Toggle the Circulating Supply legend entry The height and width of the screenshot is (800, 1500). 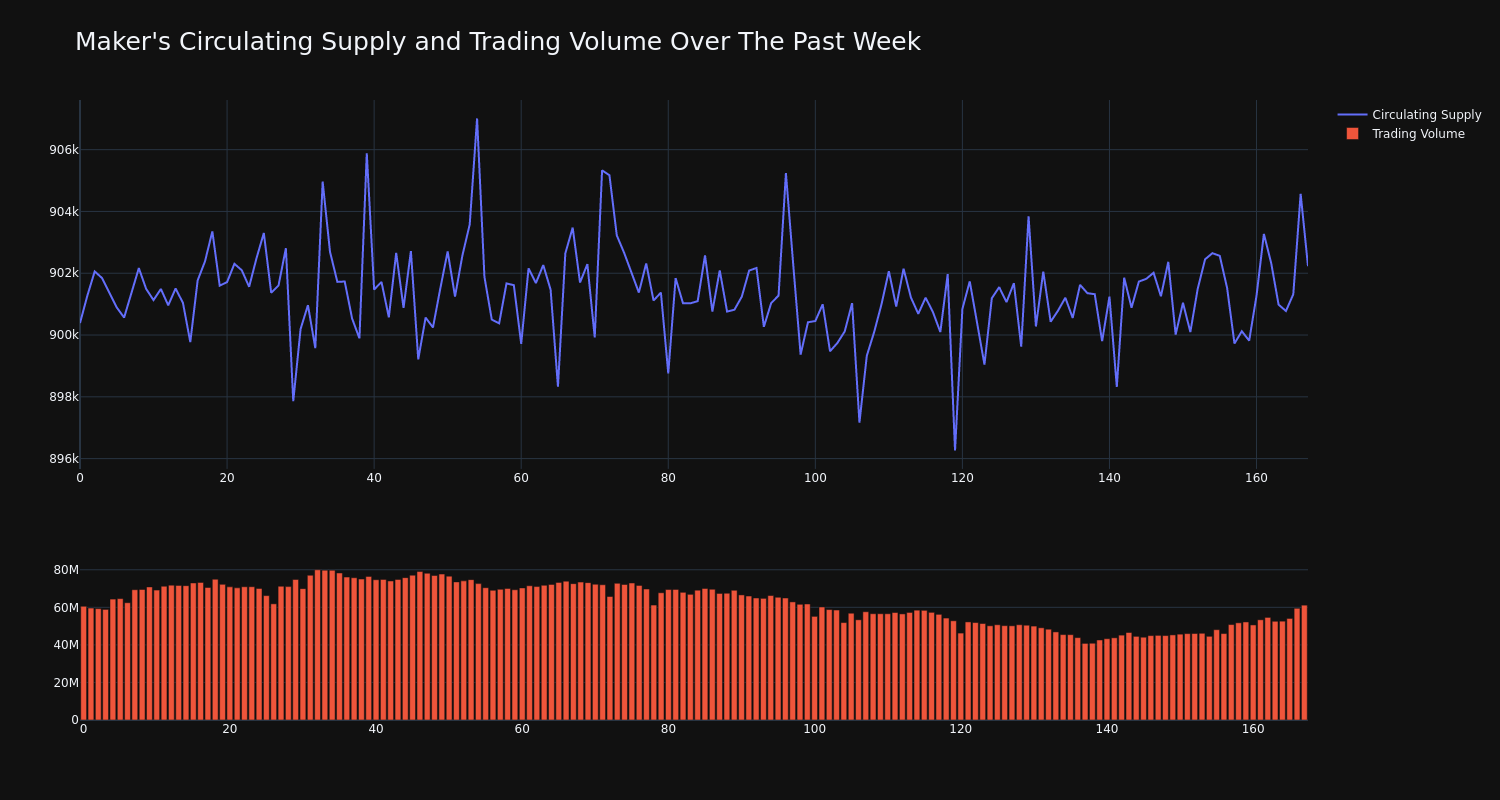click(1410, 115)
